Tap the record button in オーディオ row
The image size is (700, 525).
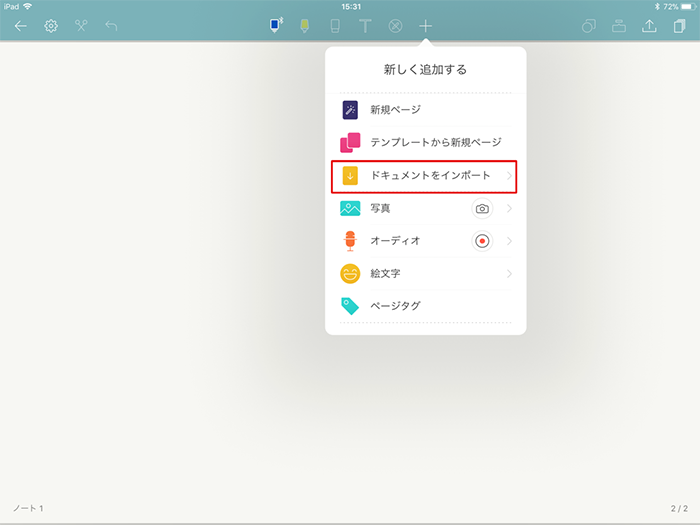[482, 241]
